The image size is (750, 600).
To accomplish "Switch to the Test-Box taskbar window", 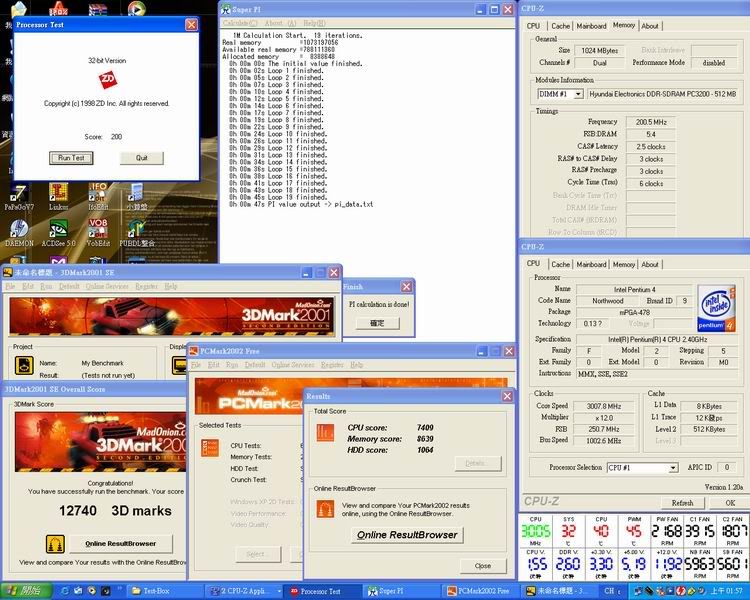I will pos(165,591).
